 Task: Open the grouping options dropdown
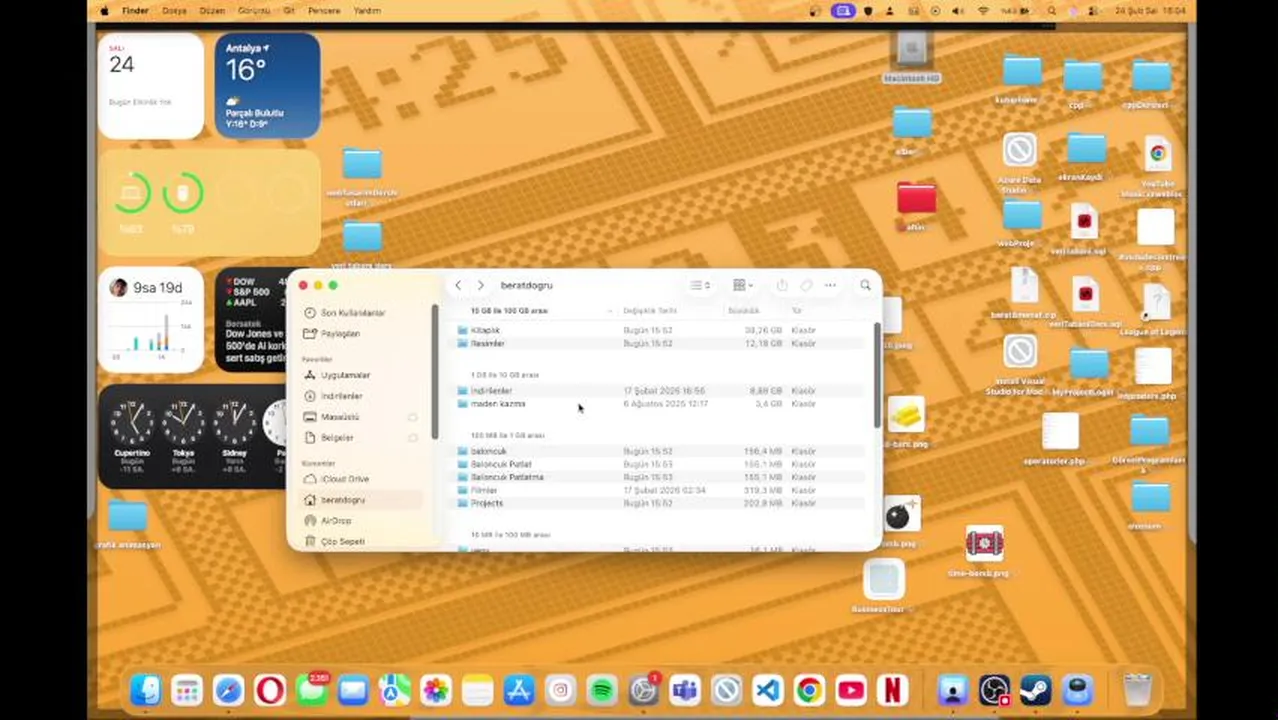pyautogui.click(x=742, y=285)
